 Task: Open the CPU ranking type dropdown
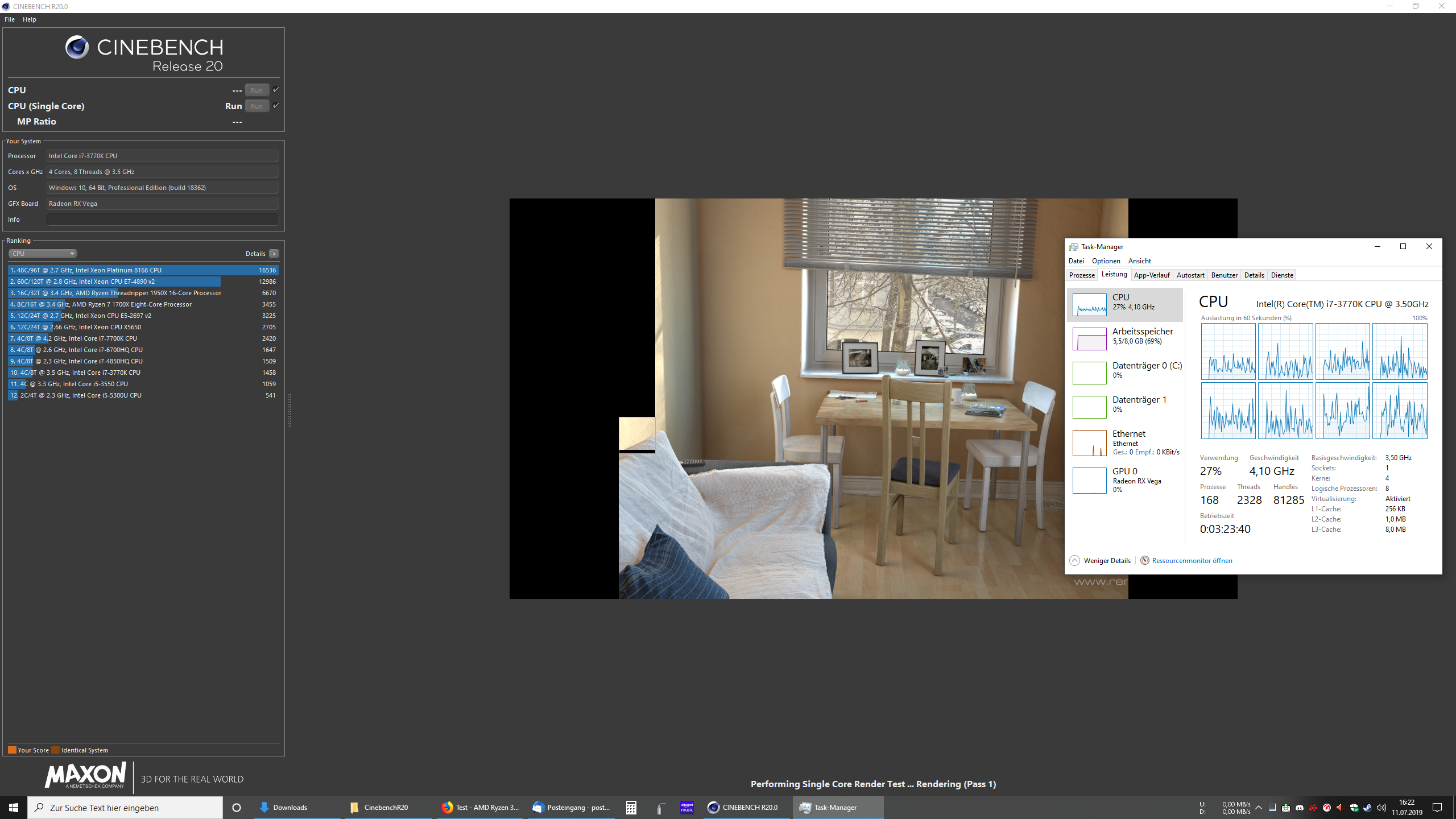[x=43, y=254]
